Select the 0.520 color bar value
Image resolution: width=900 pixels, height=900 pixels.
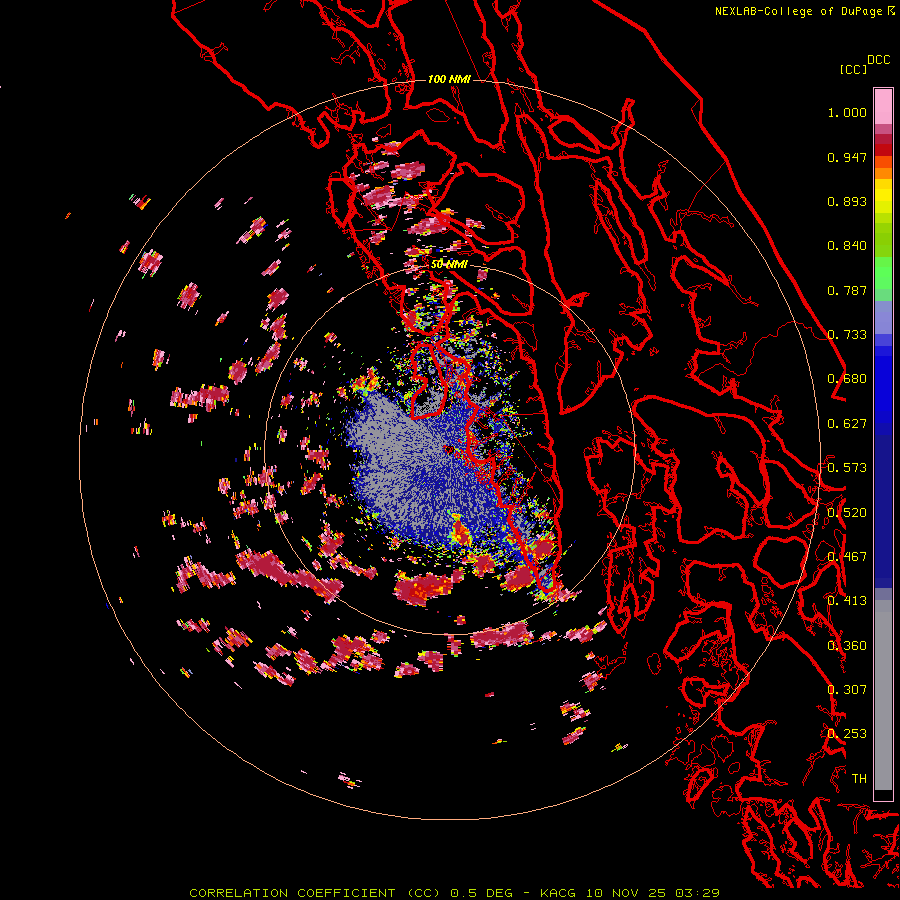847,513
